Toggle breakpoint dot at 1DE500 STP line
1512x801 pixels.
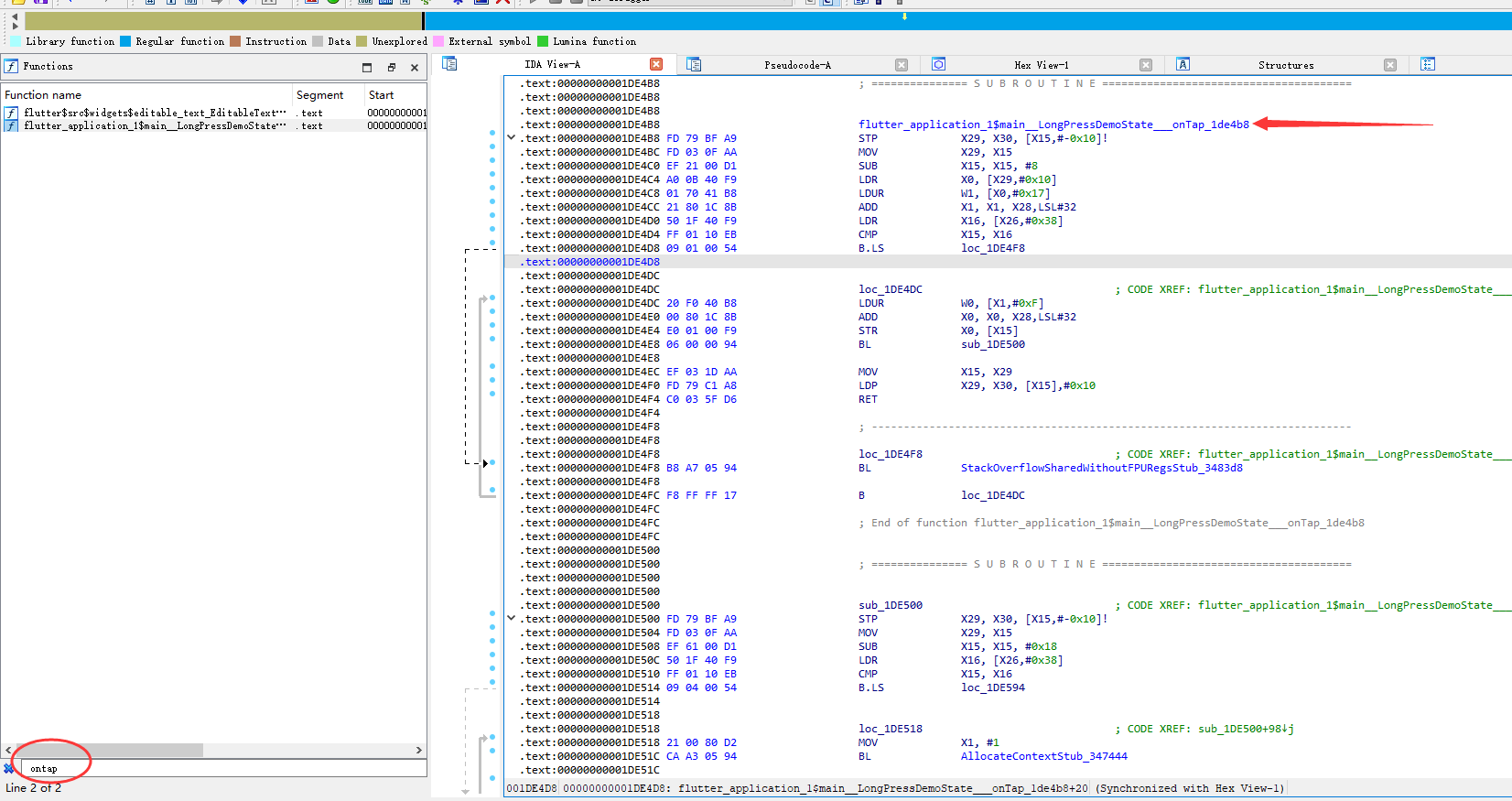pyautogui.click(x=492, y=613)
